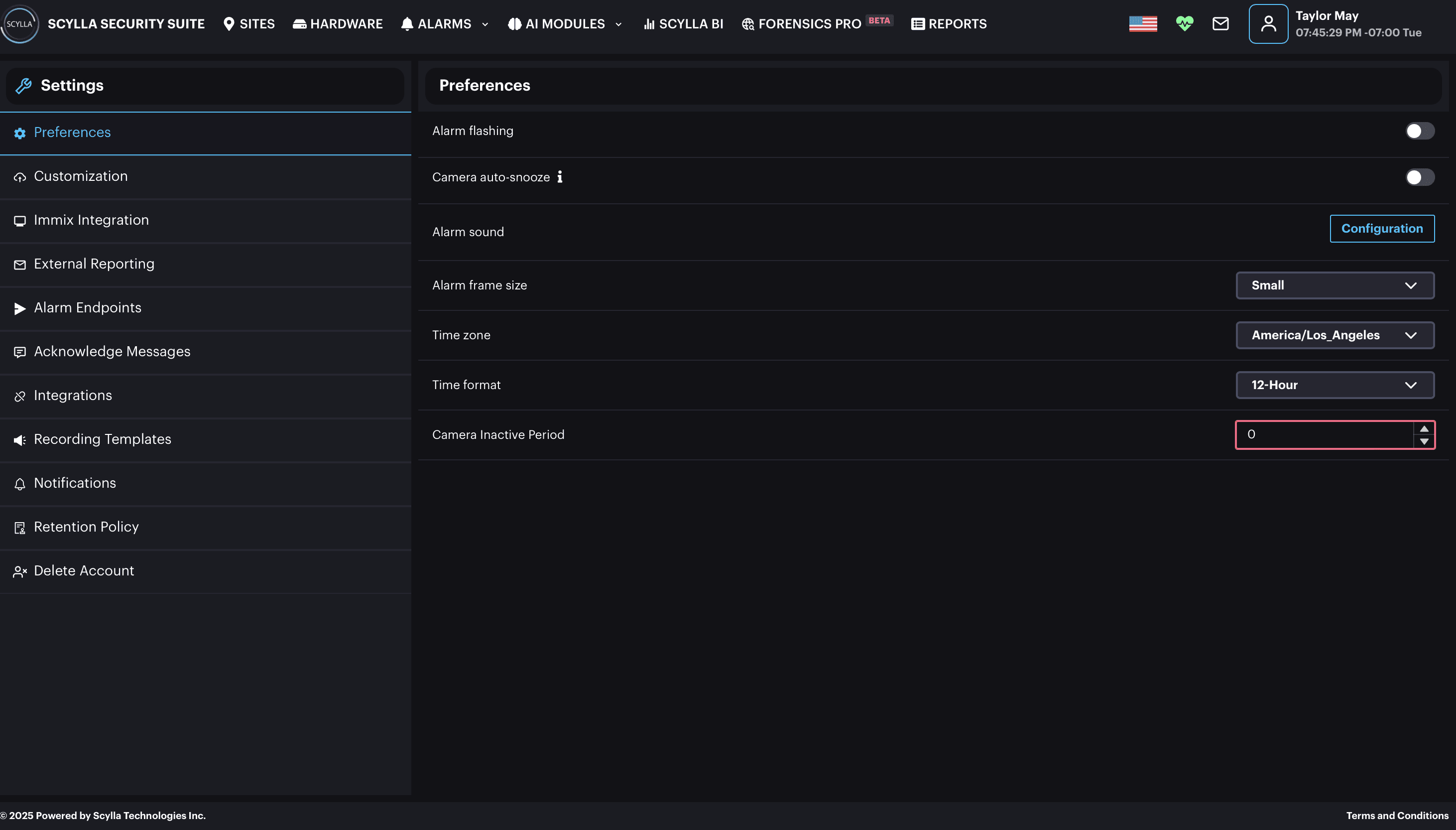This screenshot has width=1456, height=830.
Task: Click the Settings wrench icon
Action: [x=23, y=86]
